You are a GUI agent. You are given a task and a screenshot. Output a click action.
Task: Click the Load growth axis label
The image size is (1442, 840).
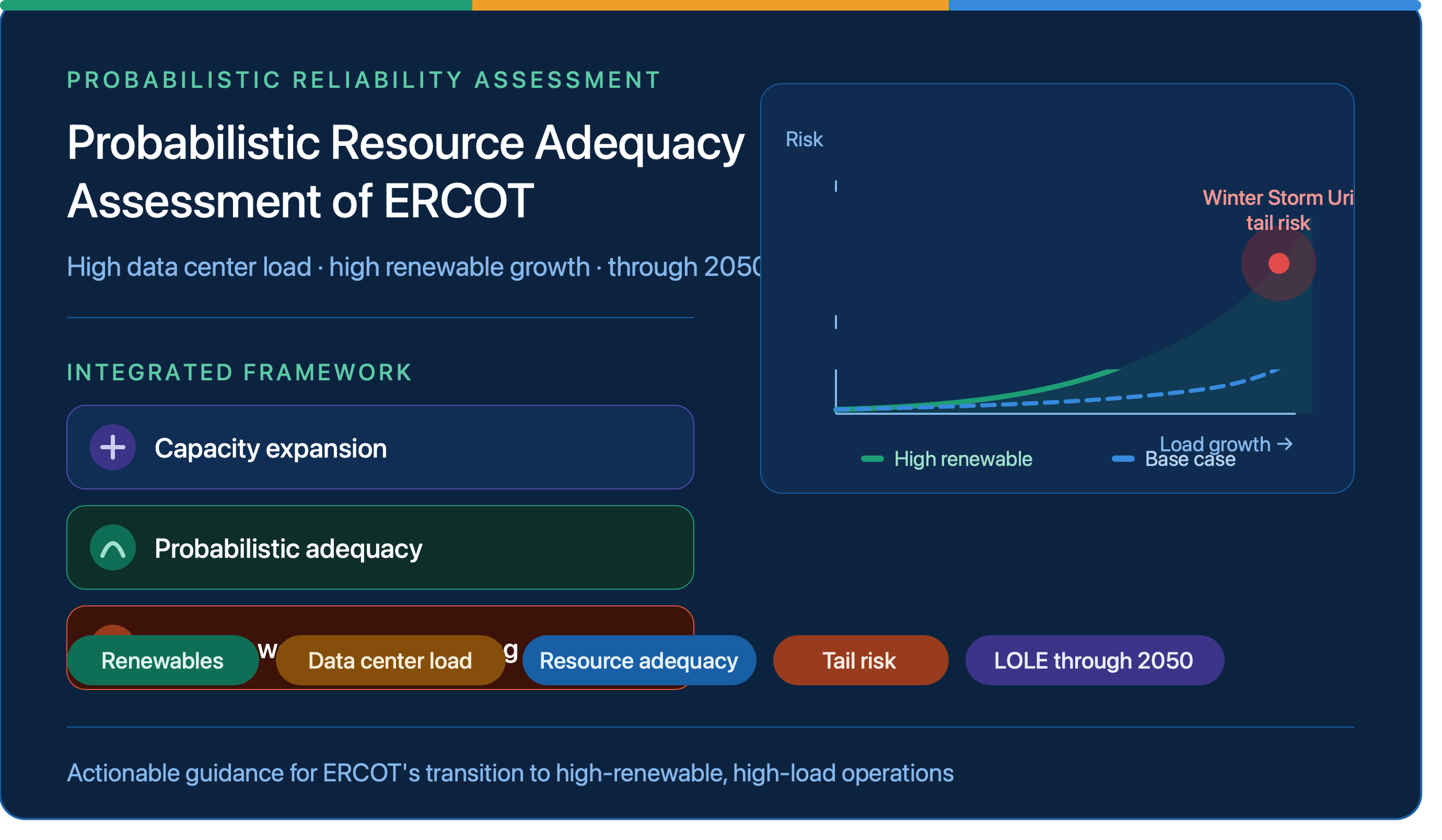coord(1226,444)
